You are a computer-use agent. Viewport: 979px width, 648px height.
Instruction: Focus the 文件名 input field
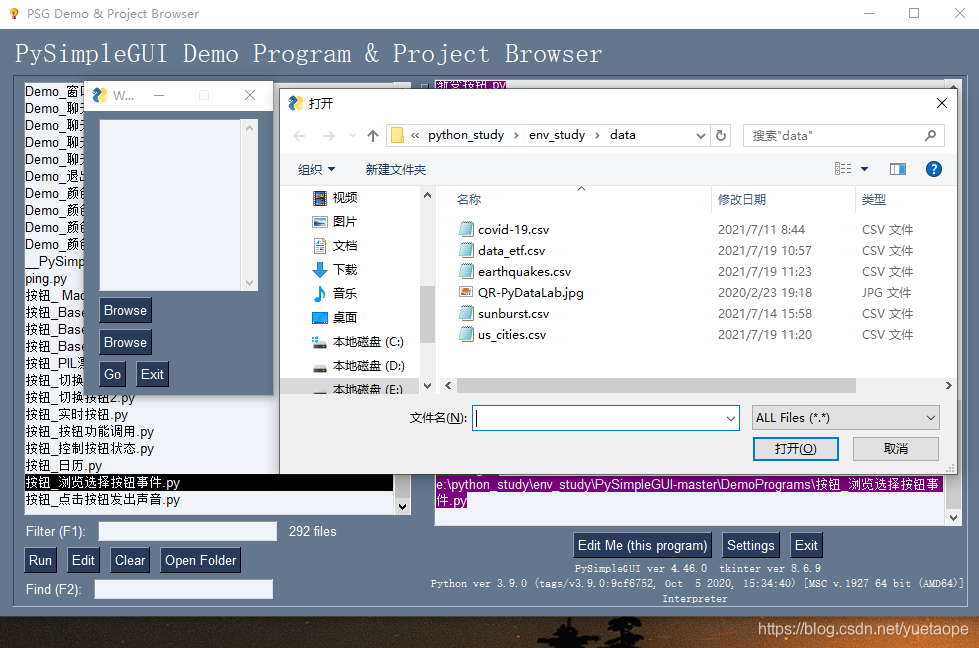pos(599,418)
